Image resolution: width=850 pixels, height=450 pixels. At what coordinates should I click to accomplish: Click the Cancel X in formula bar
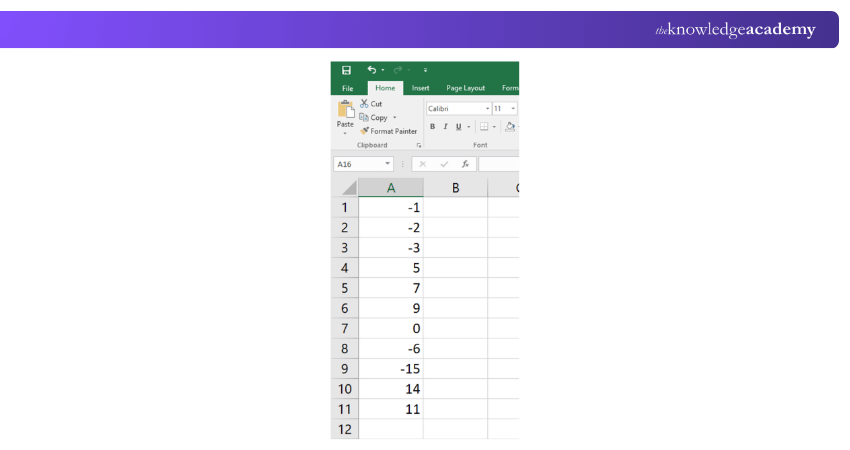pos(423,164)
